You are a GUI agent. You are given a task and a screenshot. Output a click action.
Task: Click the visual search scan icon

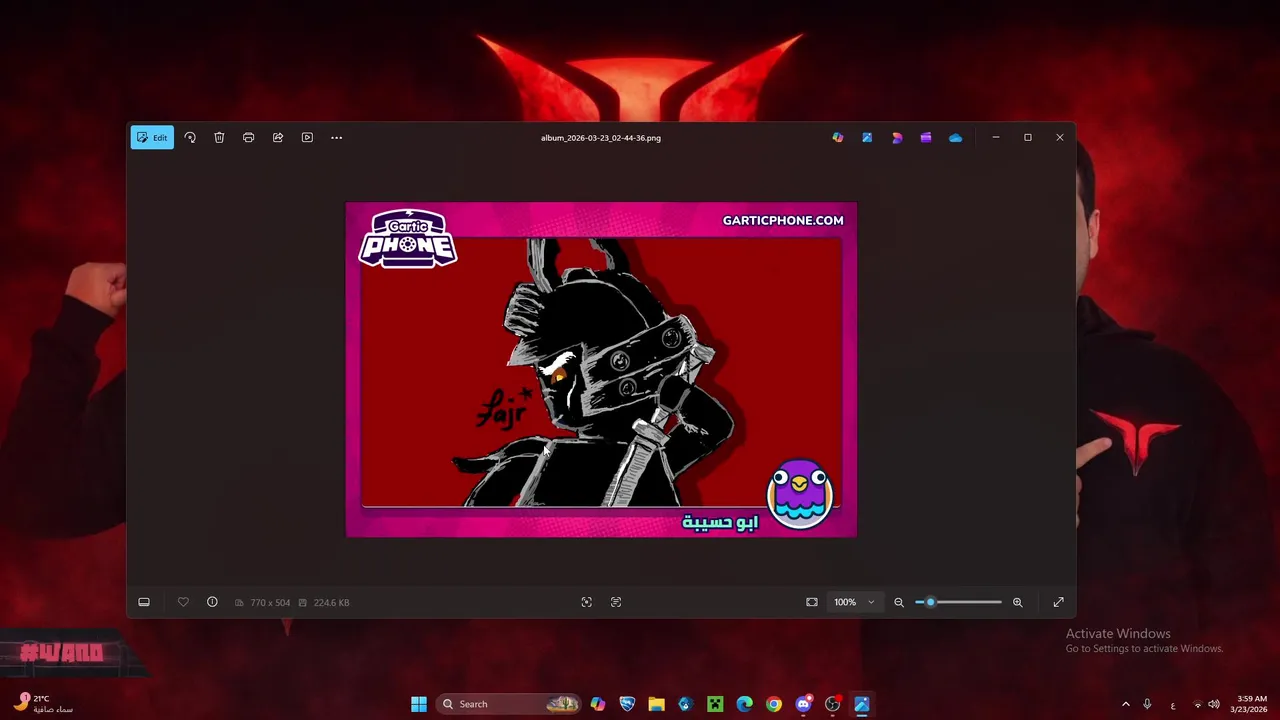click(x=587, y=602)
